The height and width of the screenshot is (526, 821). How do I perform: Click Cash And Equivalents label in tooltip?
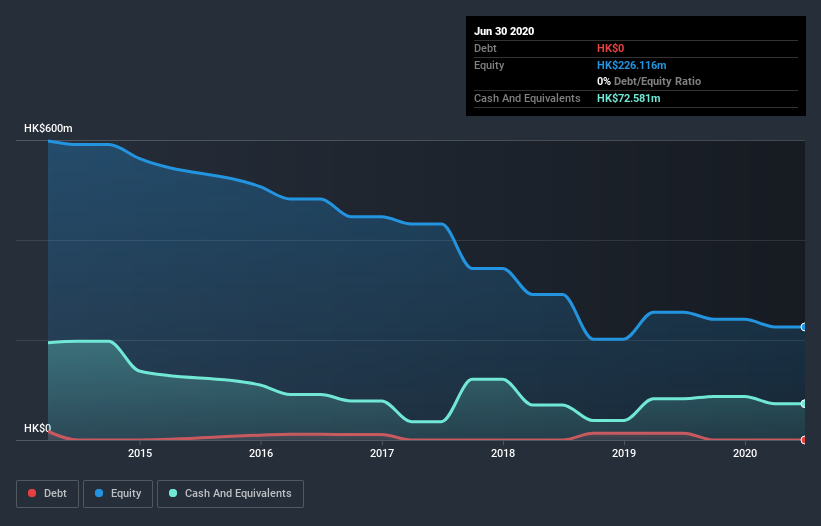coord(527,98)
